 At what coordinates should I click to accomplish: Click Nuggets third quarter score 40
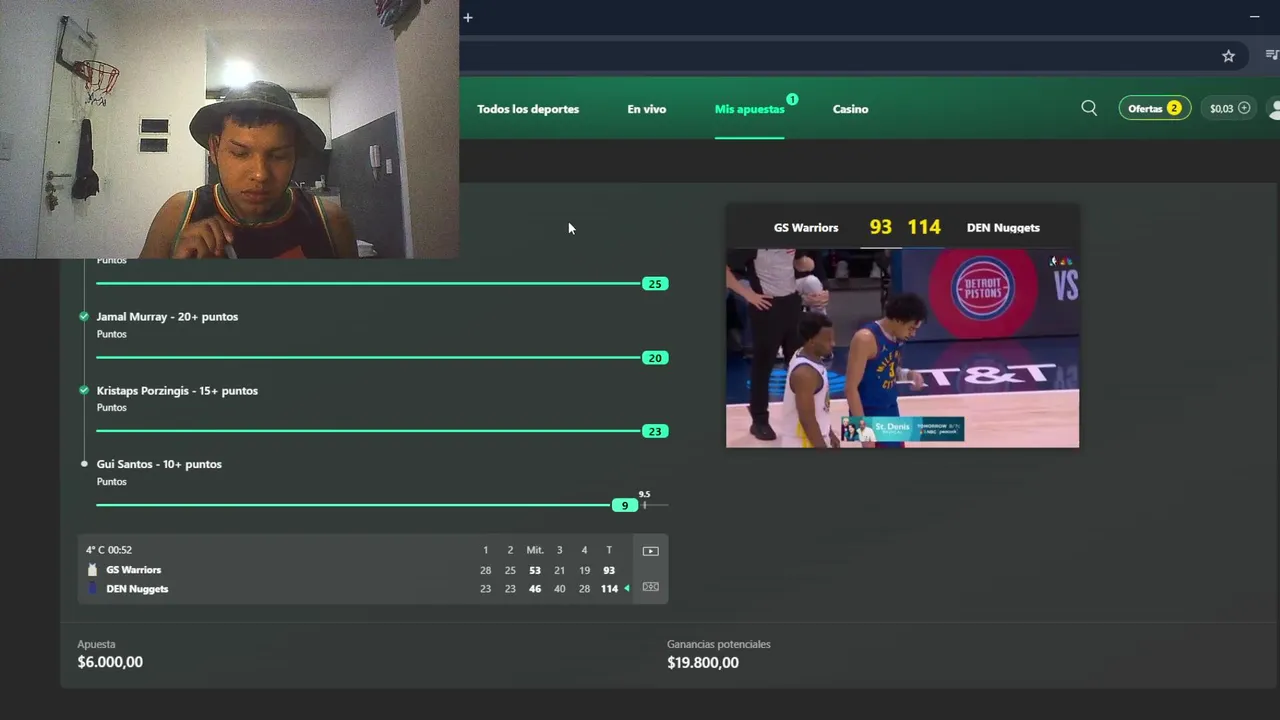(x=559, y=589)
